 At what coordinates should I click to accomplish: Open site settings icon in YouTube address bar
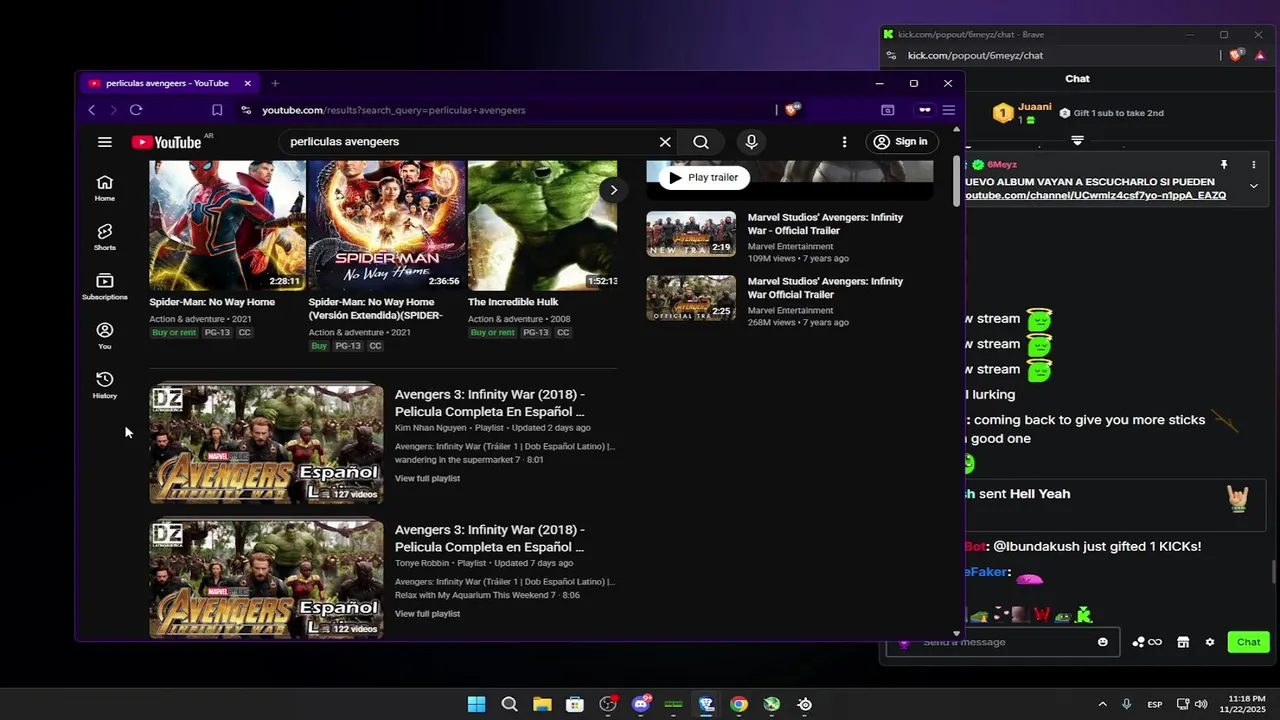[246, 110]
